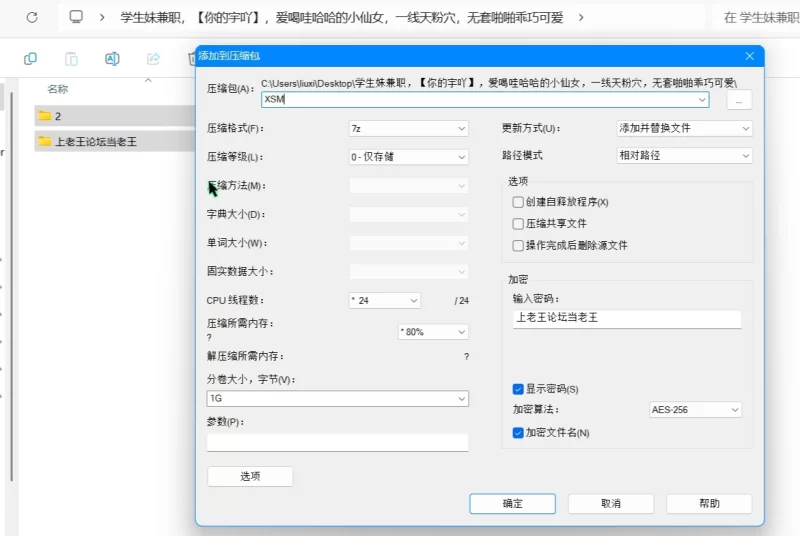The height and width of the screenshot is (536, 800).
Task: Click the 输入密码 password field
Action: point(627,319)
